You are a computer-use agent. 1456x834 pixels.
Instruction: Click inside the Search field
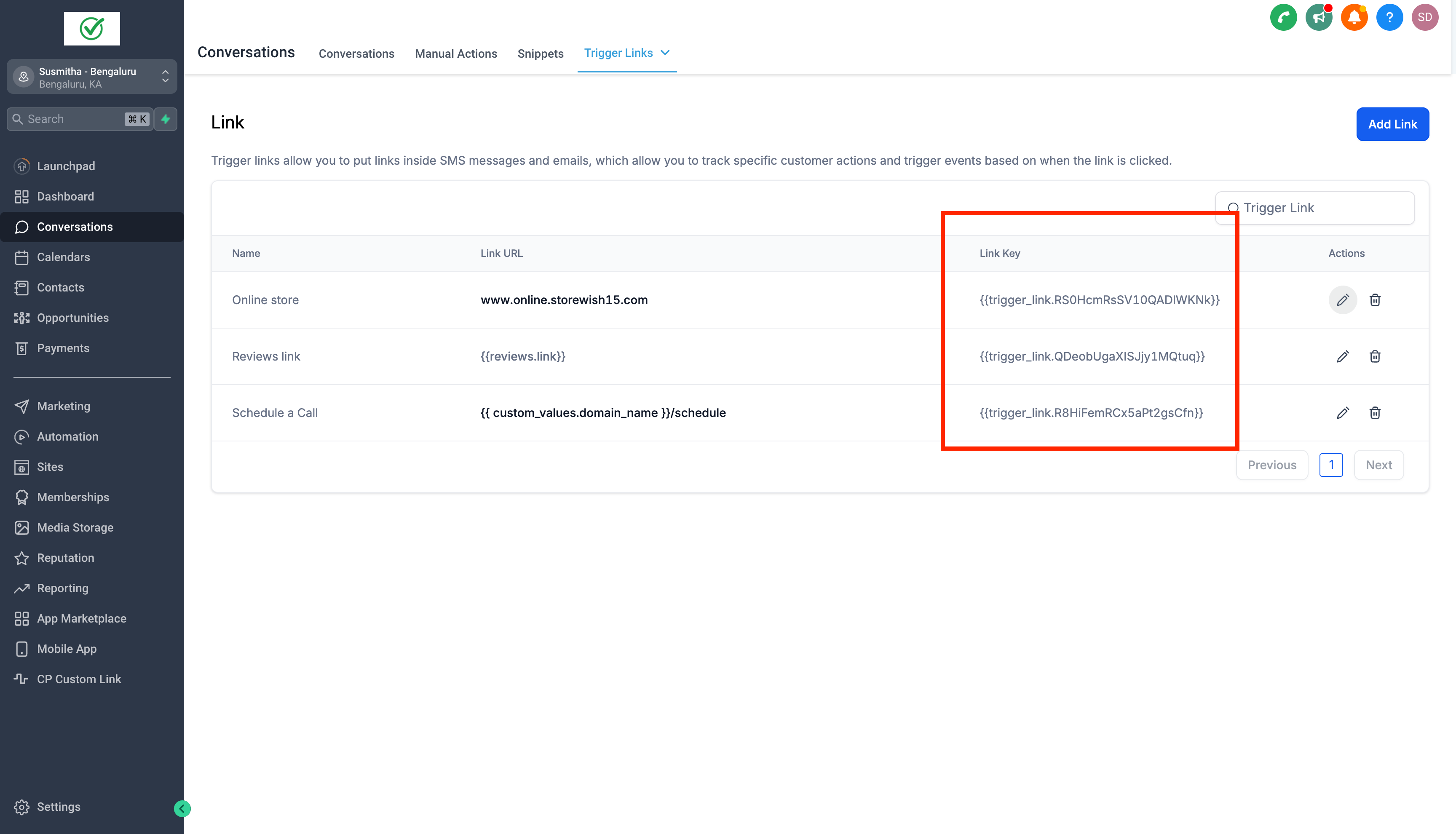click(69, 118)
